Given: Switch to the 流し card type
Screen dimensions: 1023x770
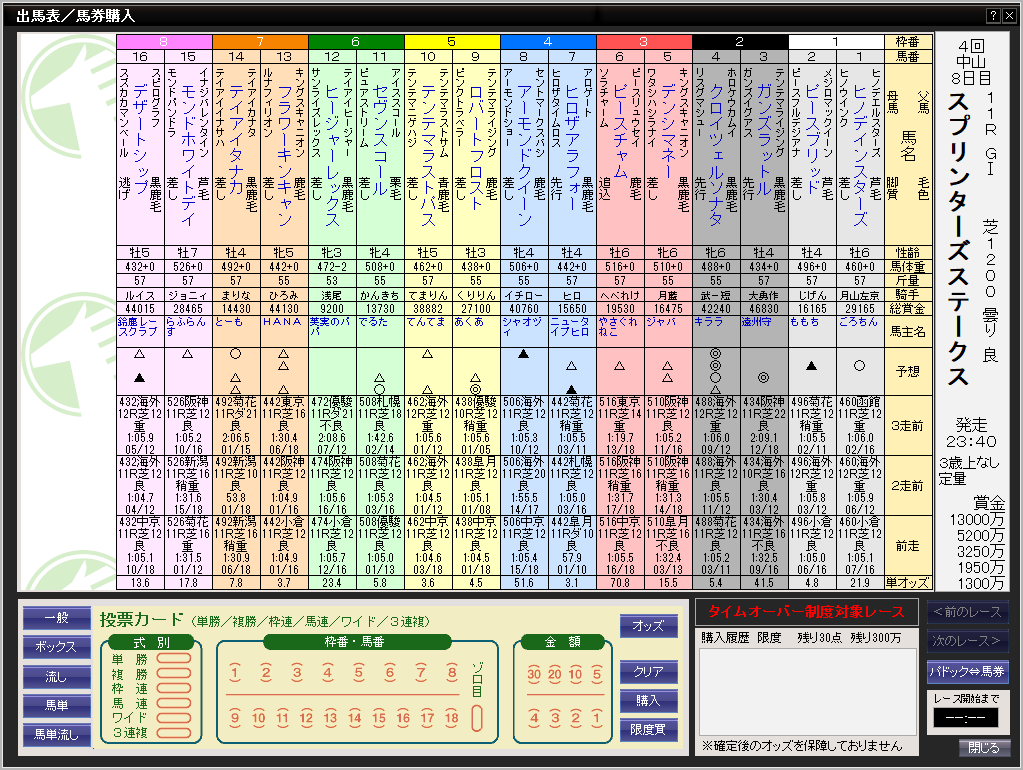Looking at the screenshot, I should coord(56,677).
